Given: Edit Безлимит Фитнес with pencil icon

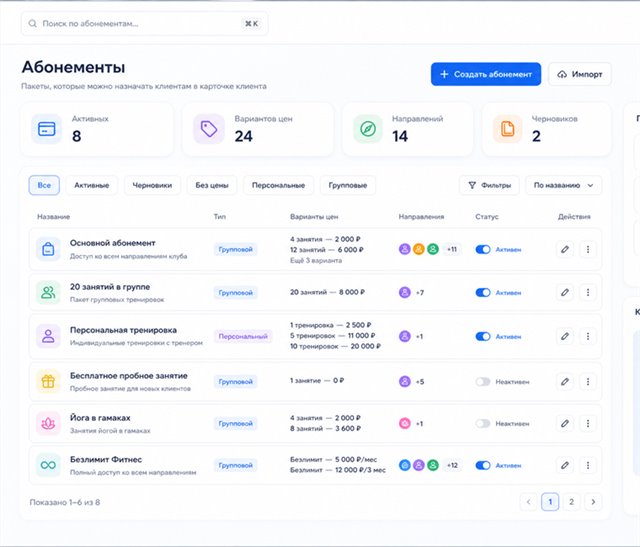Looking at the screenshot, I should [x=565, y=465].
